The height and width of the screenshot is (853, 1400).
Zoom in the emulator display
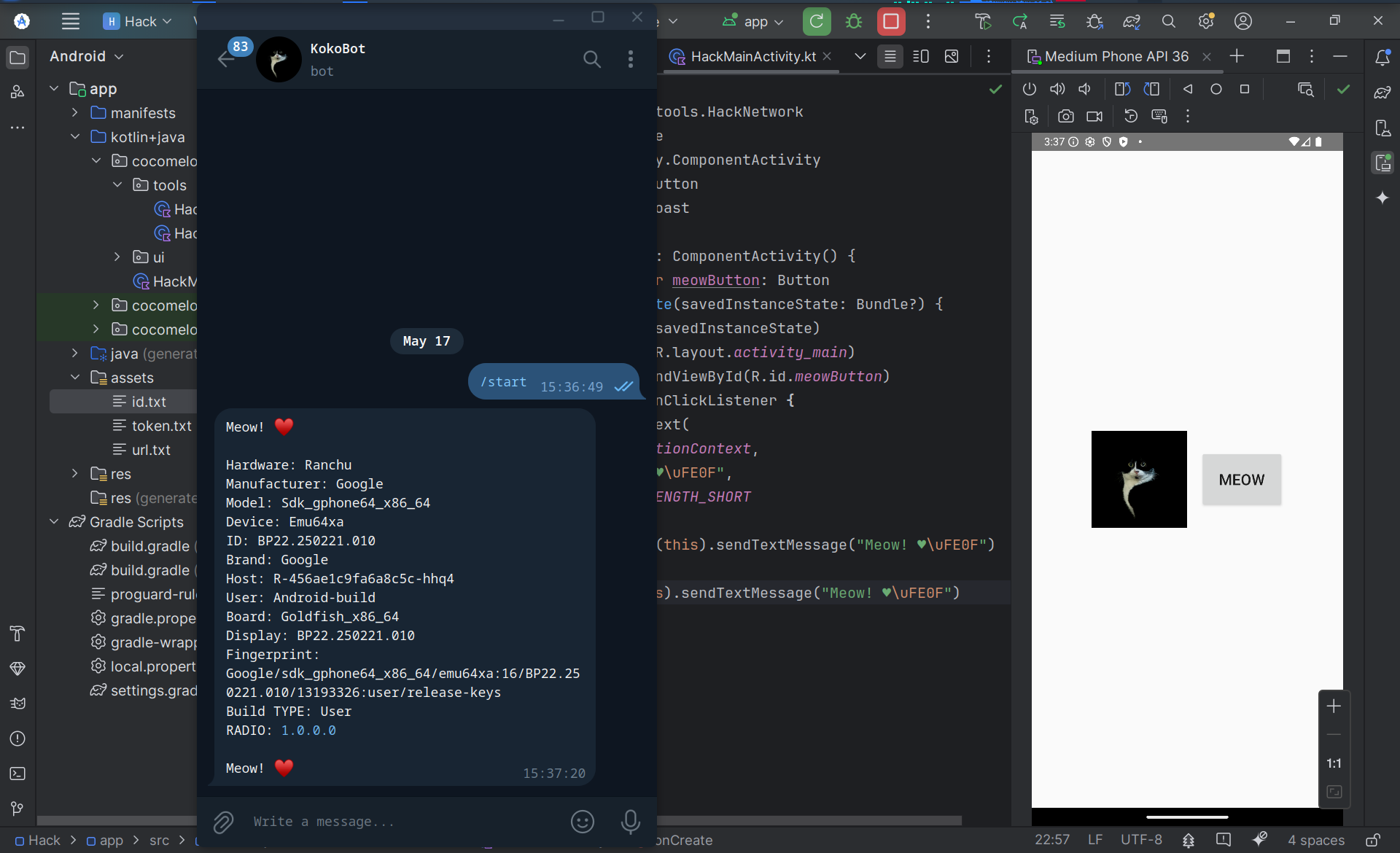[1334, 706]
